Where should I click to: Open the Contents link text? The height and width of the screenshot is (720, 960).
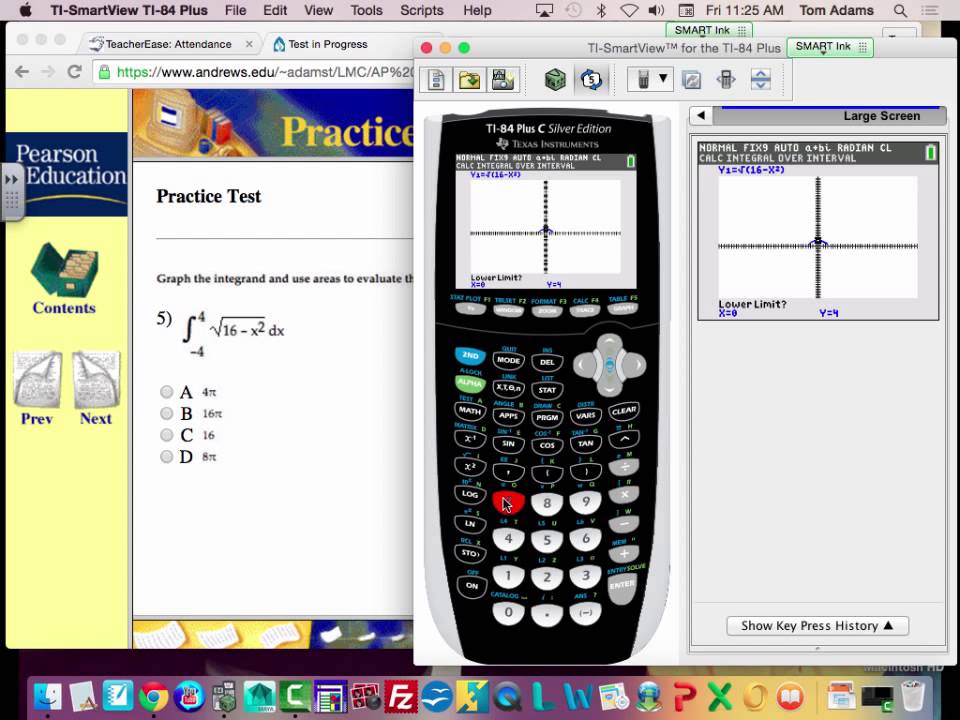(64, 308)
